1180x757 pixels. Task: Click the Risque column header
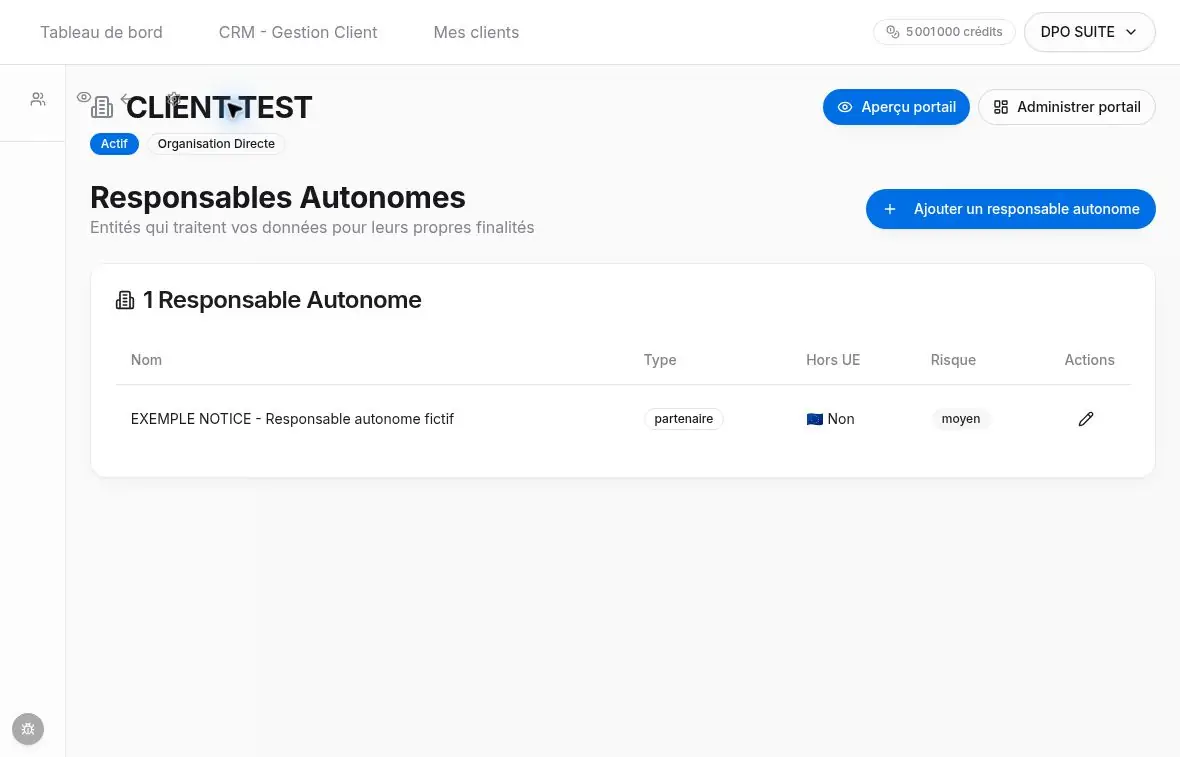coord(953,360)
